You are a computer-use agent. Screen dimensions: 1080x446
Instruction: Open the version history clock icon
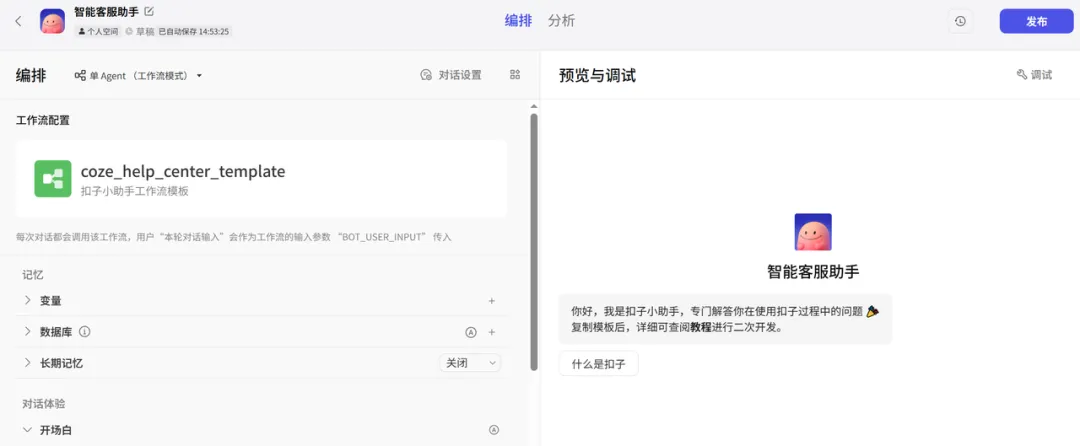[960, 21]
